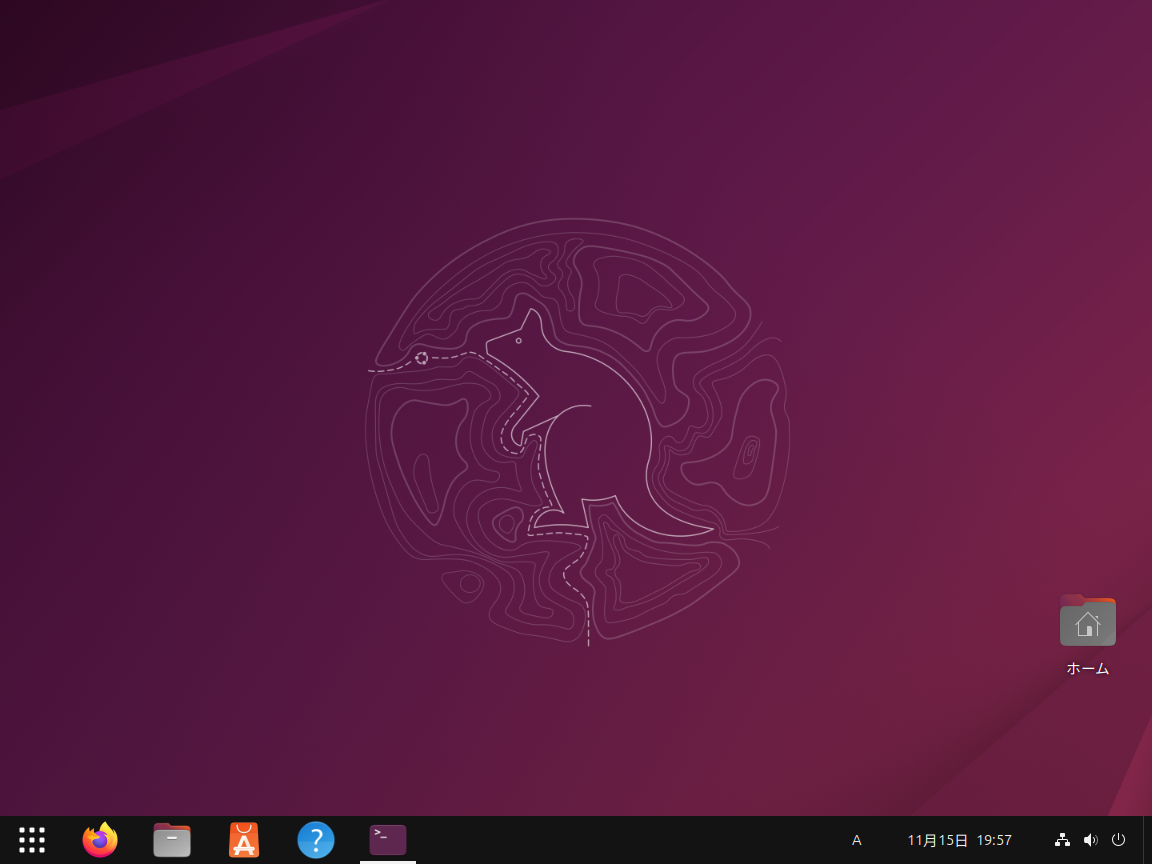Click the kangaroo's eye on the wallpaper

pos(519,341)
